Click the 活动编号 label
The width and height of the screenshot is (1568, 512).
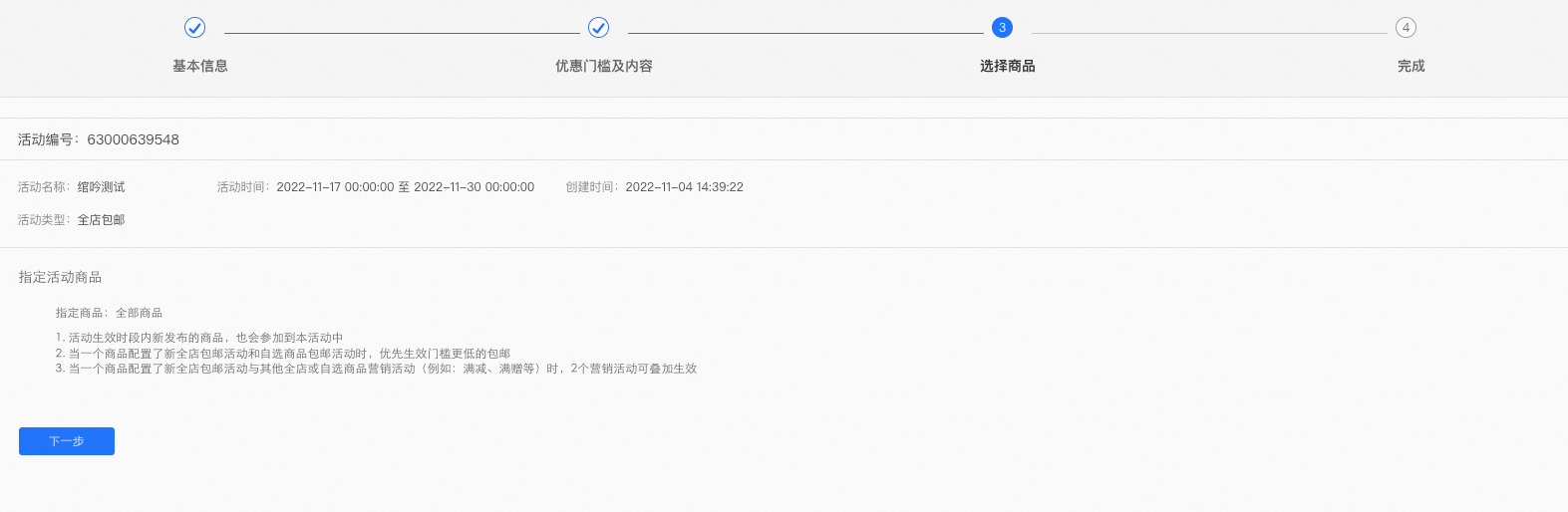click(x=47, y=139)
